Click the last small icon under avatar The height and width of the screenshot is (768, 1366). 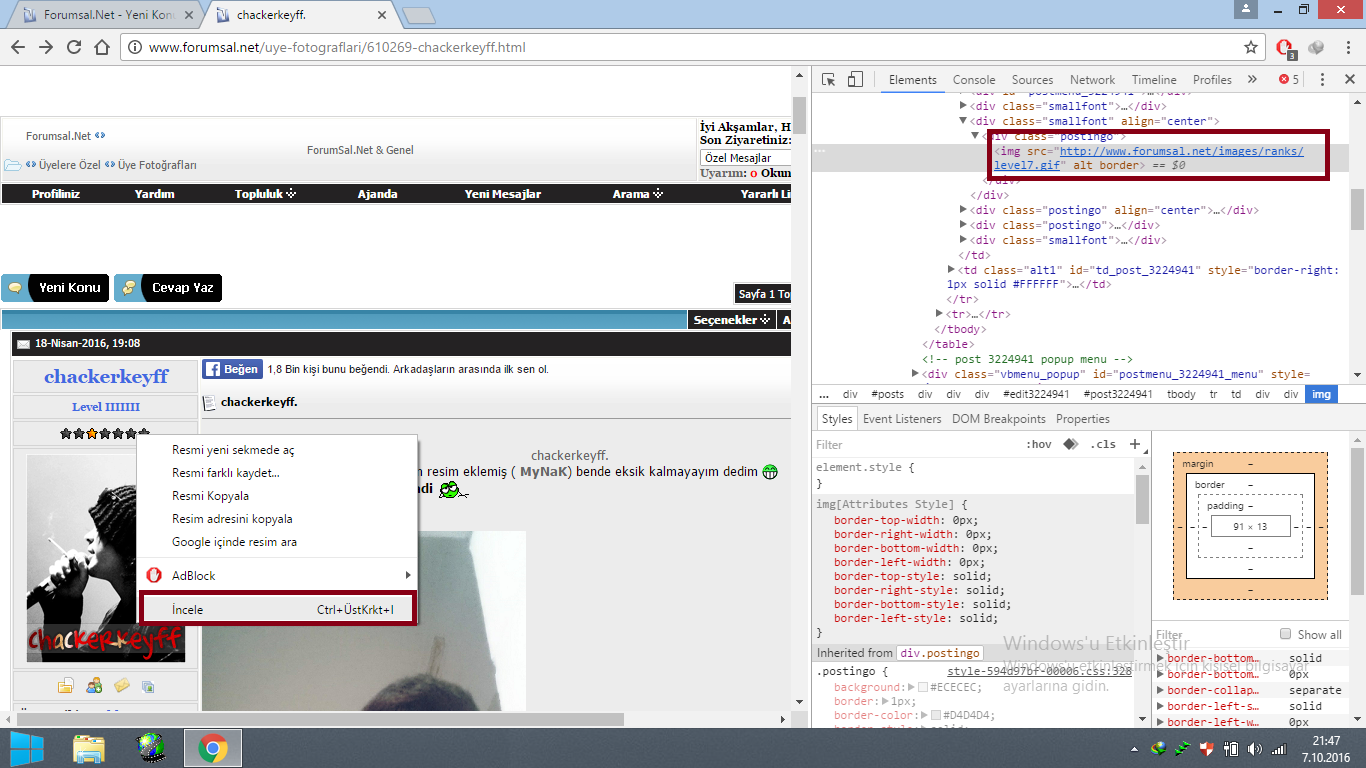click(148, 686)
